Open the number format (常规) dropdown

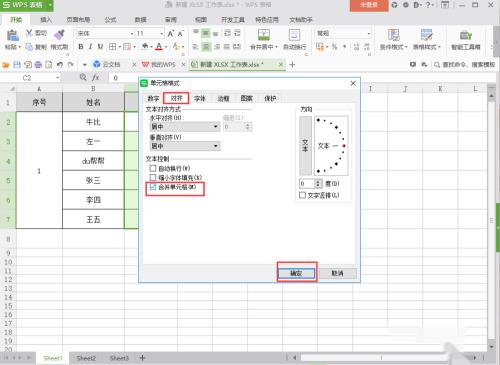click(x=368, y=33)
